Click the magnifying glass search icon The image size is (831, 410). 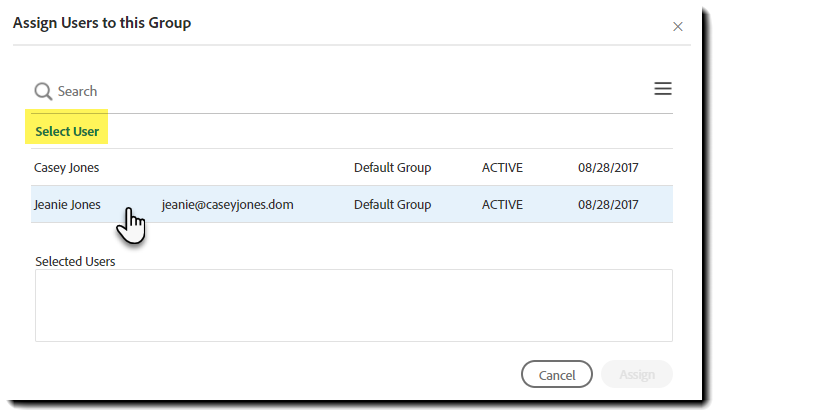coord(43,92)
